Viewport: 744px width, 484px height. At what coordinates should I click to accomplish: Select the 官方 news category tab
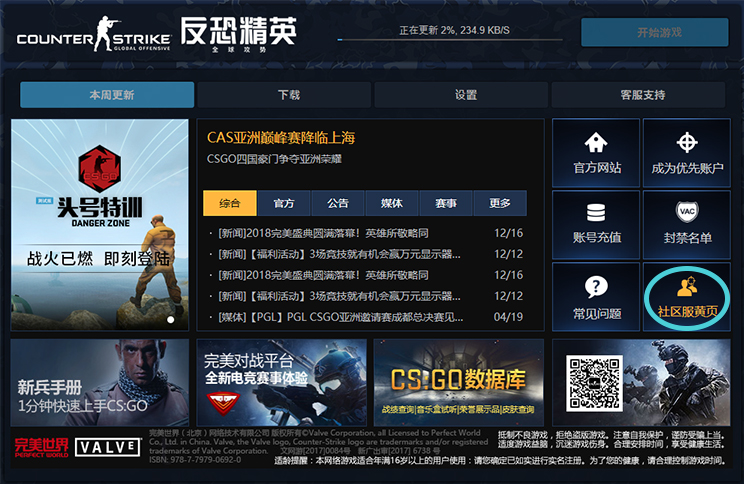284,203
